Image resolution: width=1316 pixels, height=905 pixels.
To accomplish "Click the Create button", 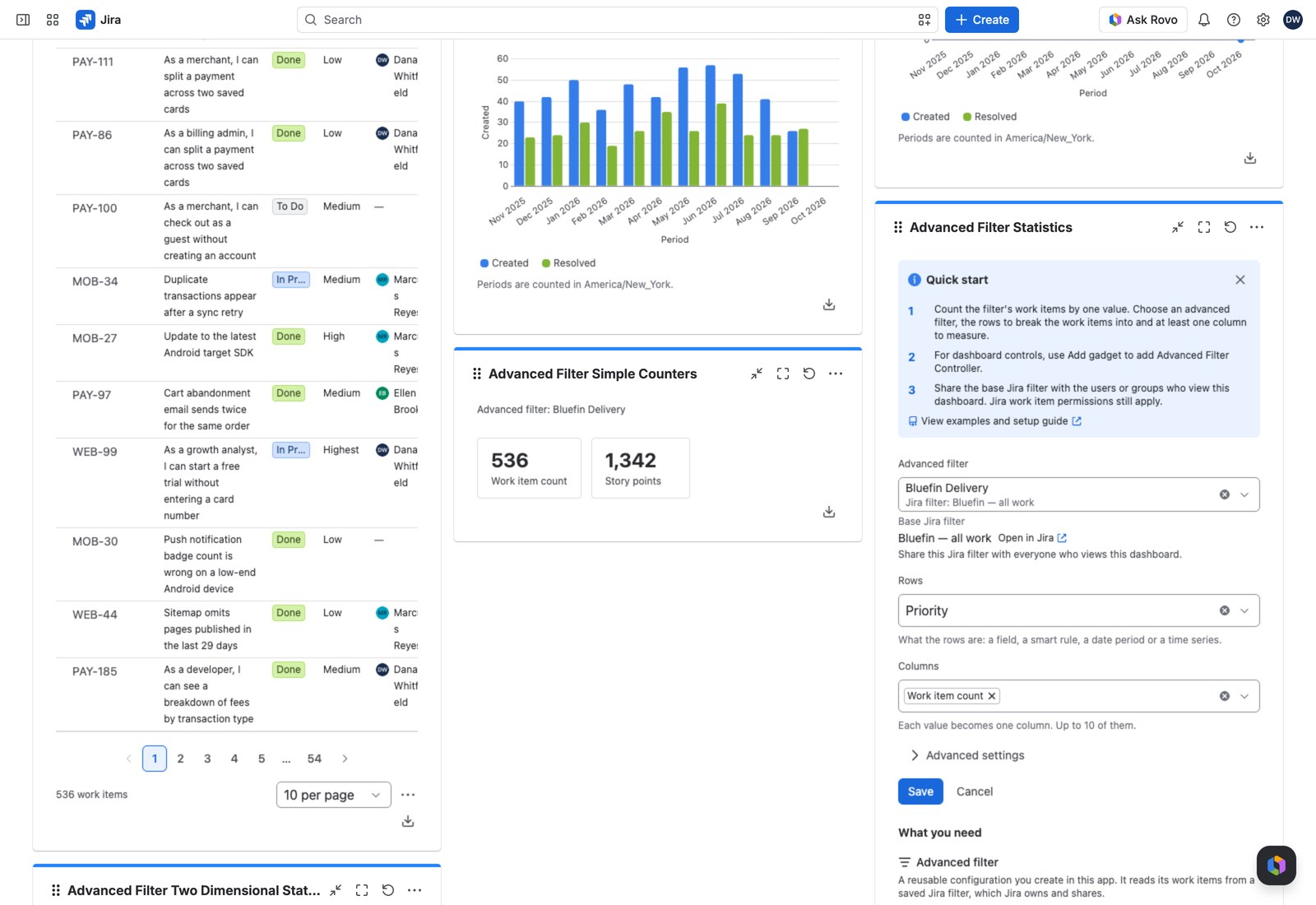I will (x=982, y=20).
